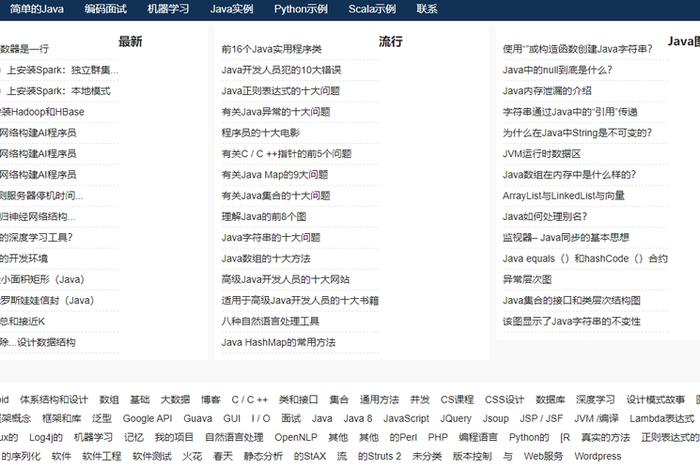Image resolution: width=700 pixels, height=470 pixels.
Task: Open 有关C / C ++指针的前5个问题
Action: [287, 154]
